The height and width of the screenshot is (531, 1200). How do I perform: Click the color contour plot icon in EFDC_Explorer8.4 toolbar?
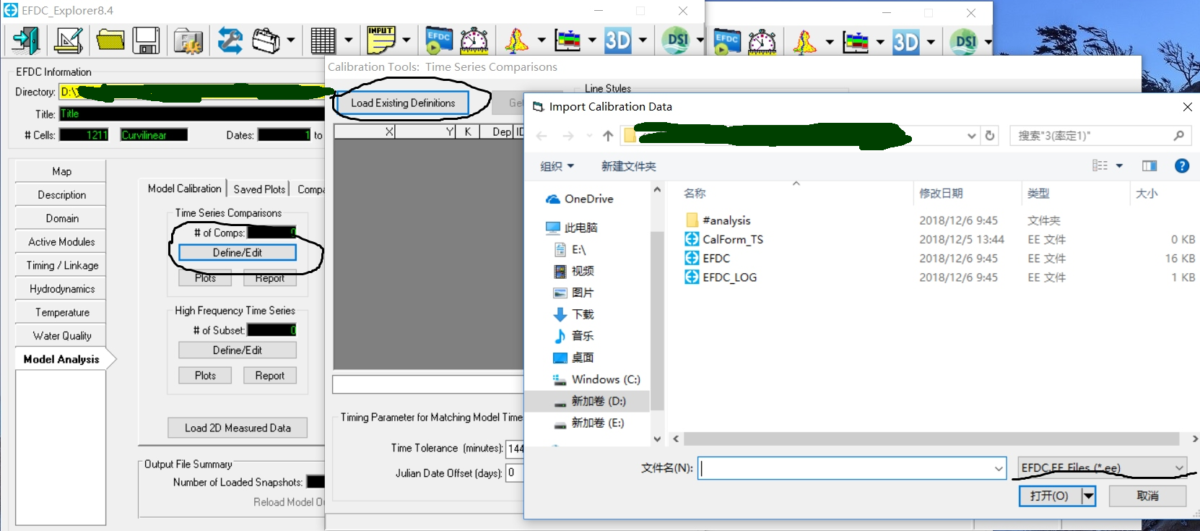pyautogui.click(x=568, y=40)
